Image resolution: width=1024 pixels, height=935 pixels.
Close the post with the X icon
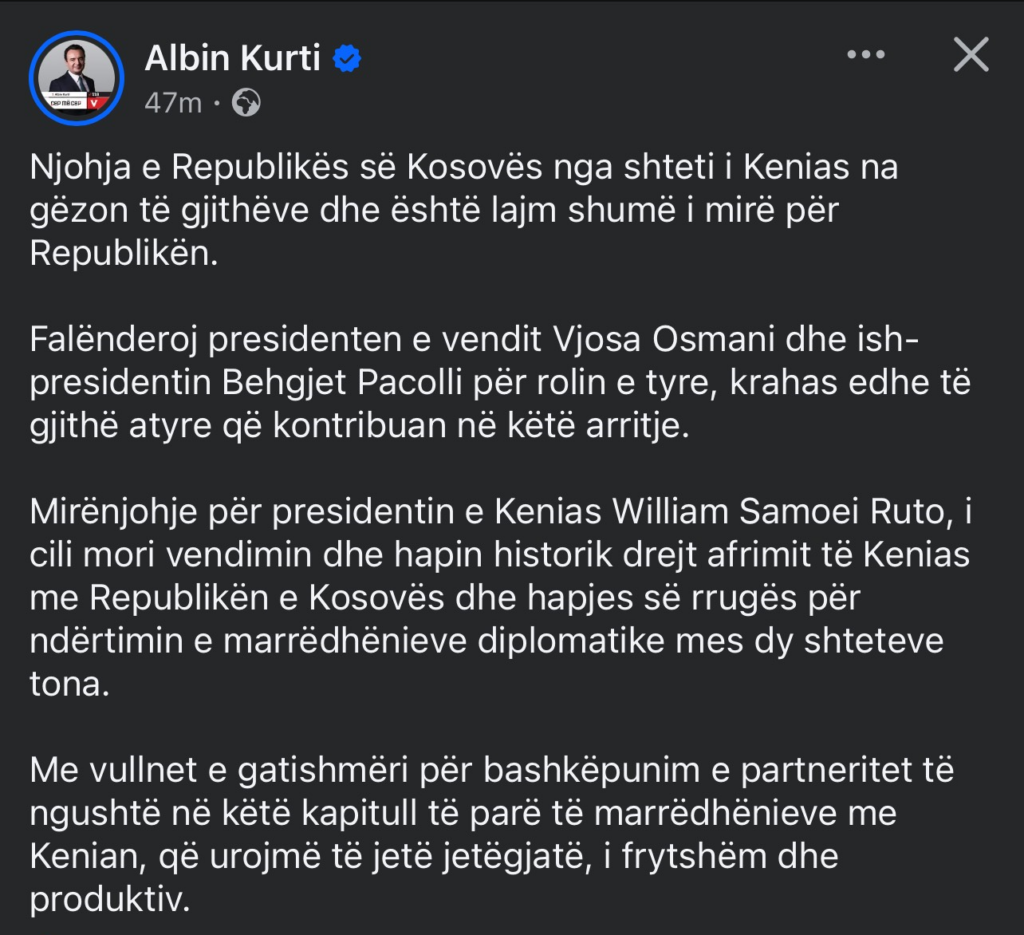(970, 56)
